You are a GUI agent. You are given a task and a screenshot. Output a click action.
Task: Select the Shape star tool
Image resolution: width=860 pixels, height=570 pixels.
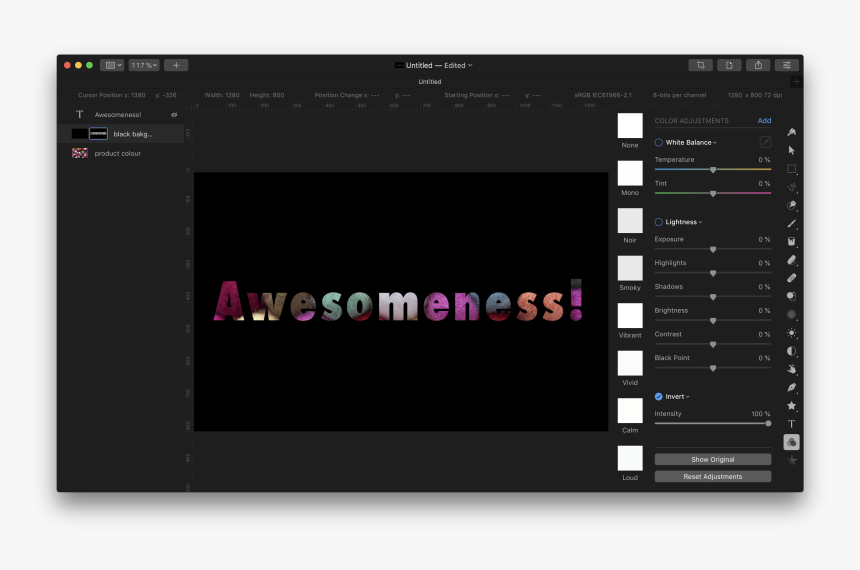[x=791, y=405]
